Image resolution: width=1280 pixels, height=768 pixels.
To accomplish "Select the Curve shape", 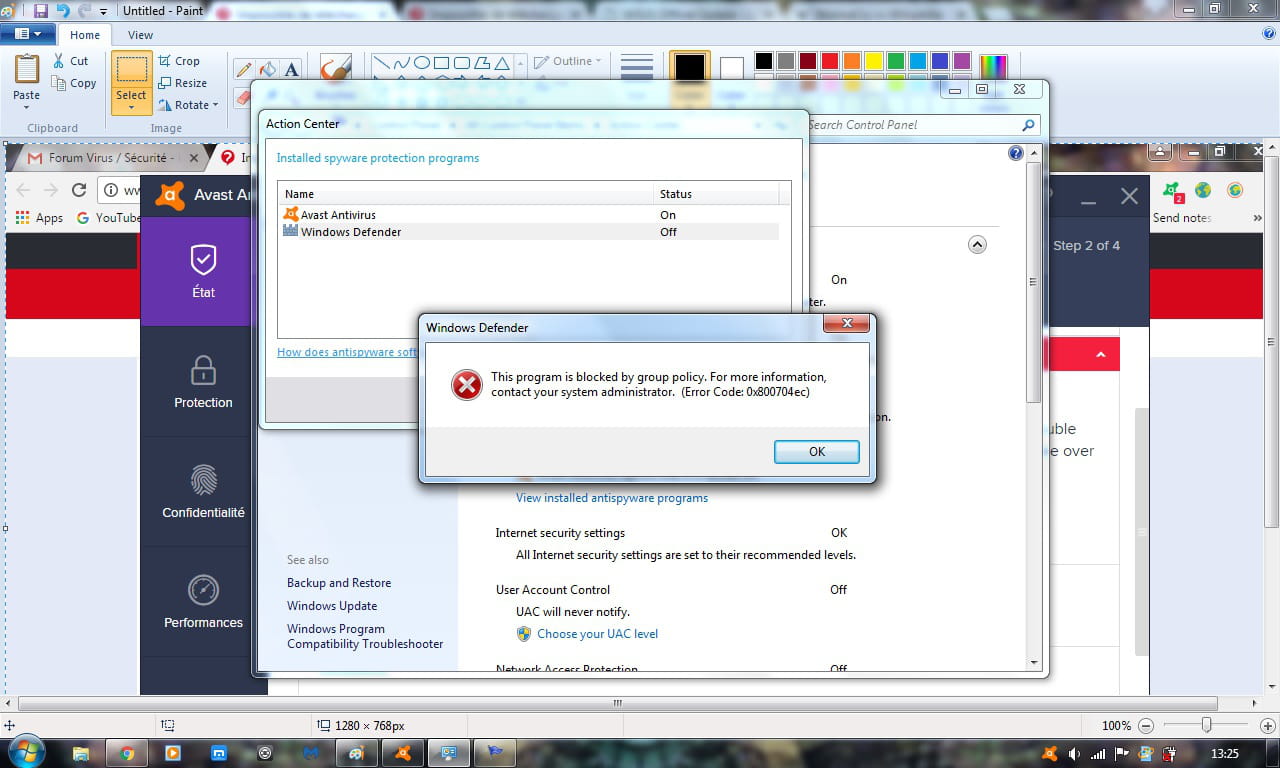I will [402, 63].
